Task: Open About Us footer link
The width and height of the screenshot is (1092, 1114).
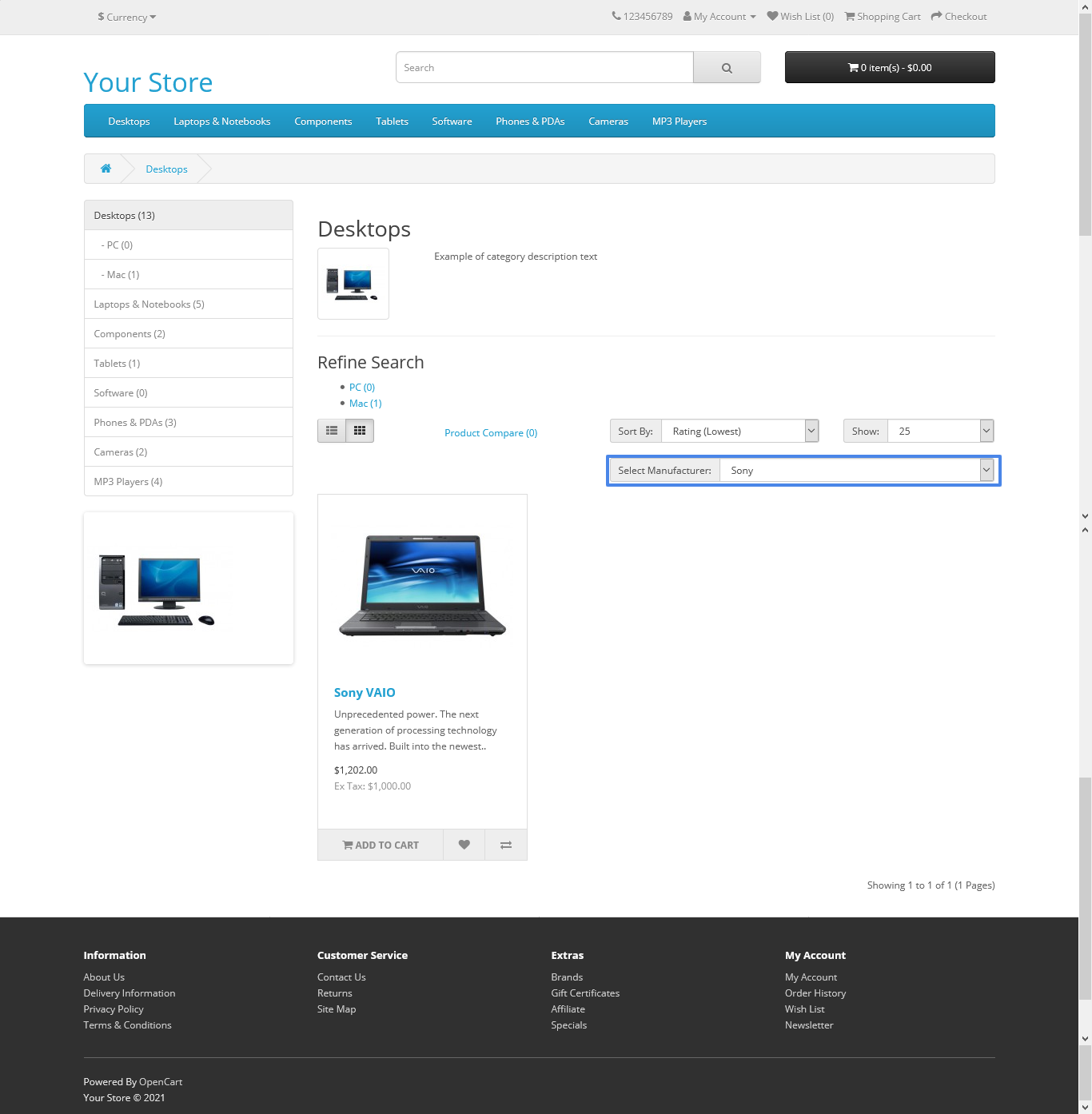Action: click(x=104, y=977)
